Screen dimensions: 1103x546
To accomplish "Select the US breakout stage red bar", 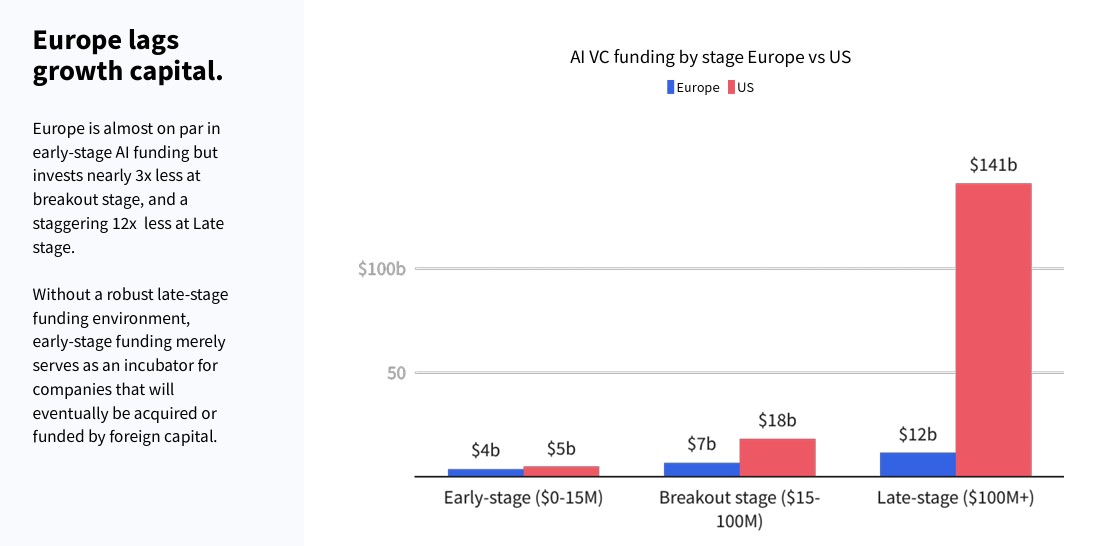I will click(777, 457).
